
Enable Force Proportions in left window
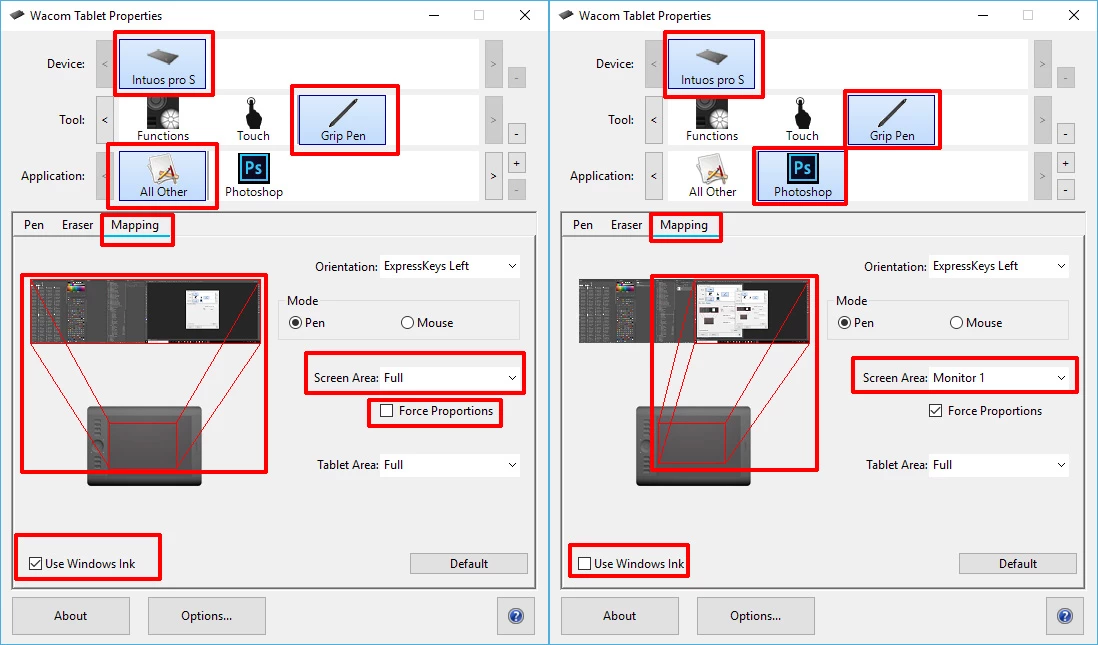[x=387, y=411]
